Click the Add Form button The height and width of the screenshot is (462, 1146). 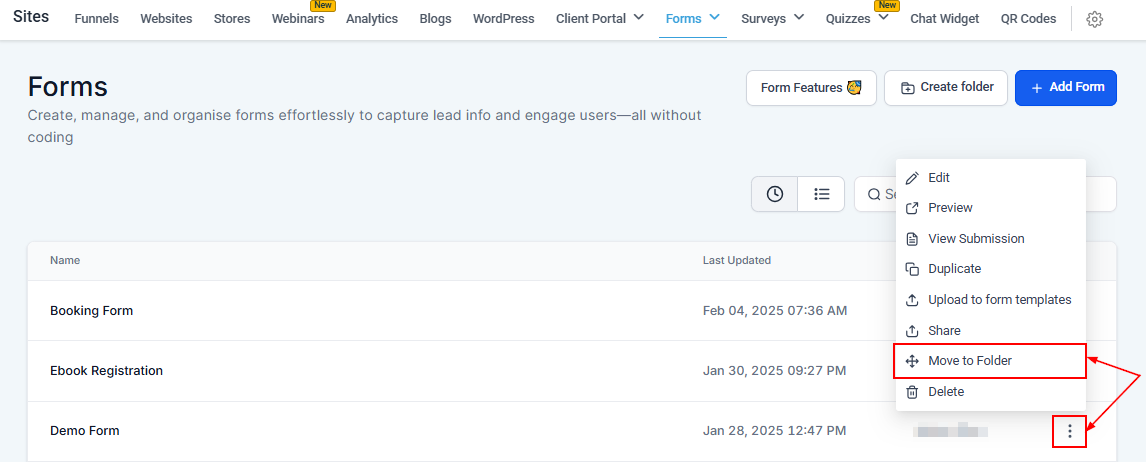(1066, 88)
